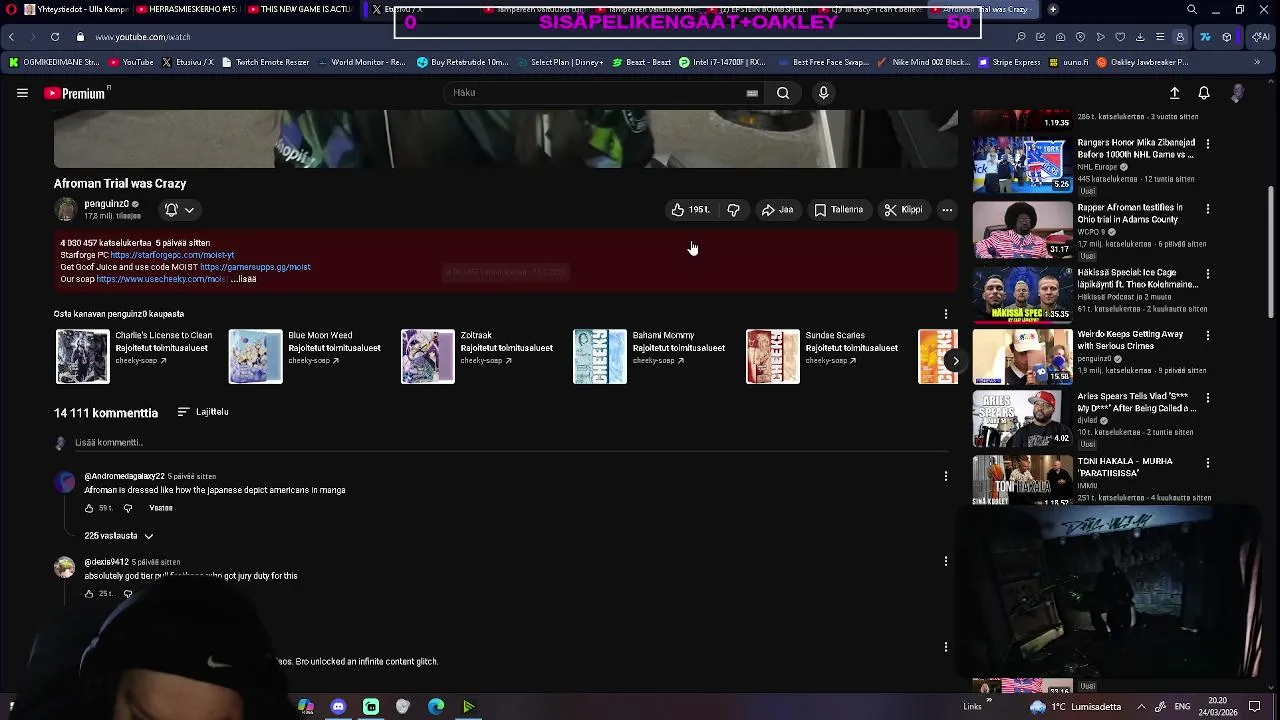Switch to HERRASMIESKERHO browser tab
Image resolution: width=1280 pixels, height=720 pixels.
tap(186, 10)
